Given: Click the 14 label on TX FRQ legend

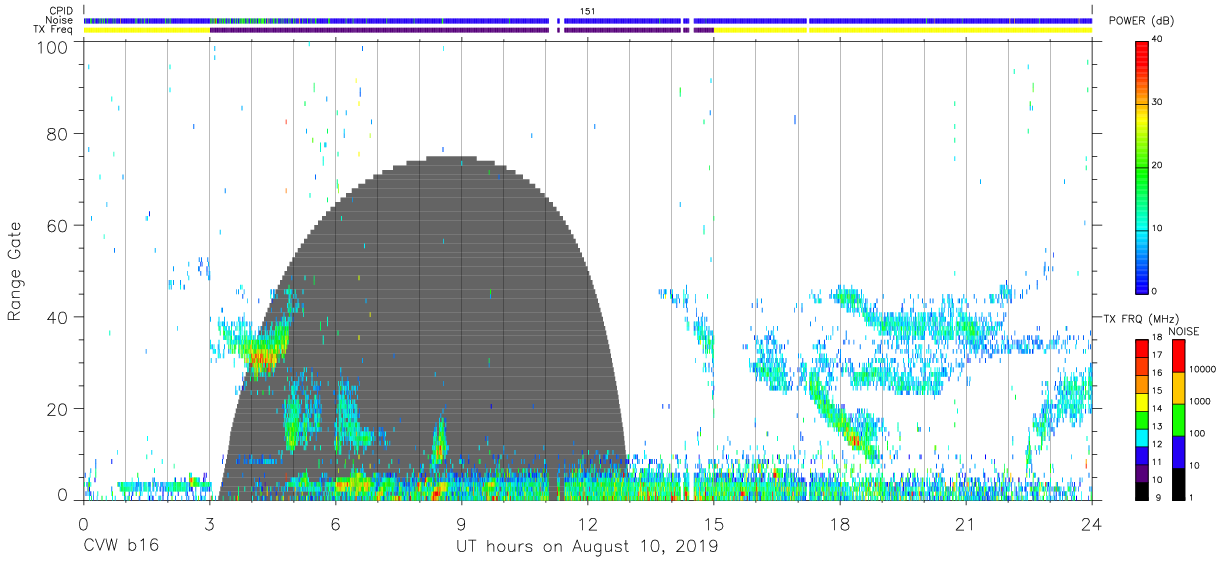Looking at the screenshot, I should point(1157,408).
